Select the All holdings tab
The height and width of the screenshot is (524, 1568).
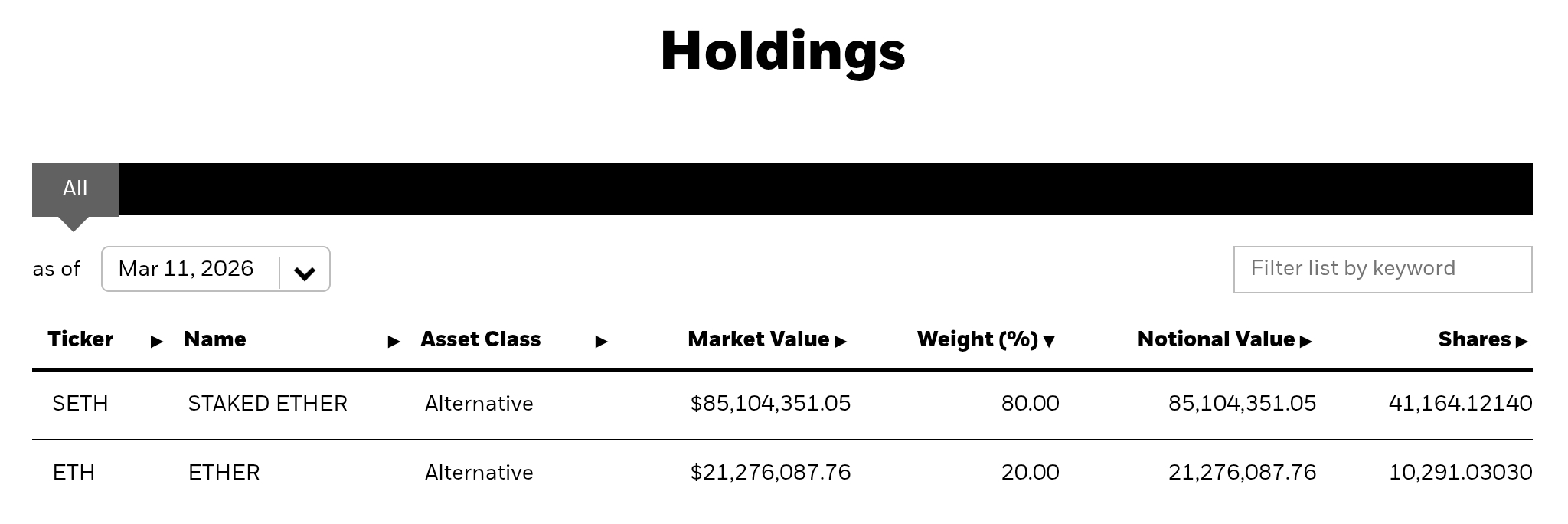point(75,188)
